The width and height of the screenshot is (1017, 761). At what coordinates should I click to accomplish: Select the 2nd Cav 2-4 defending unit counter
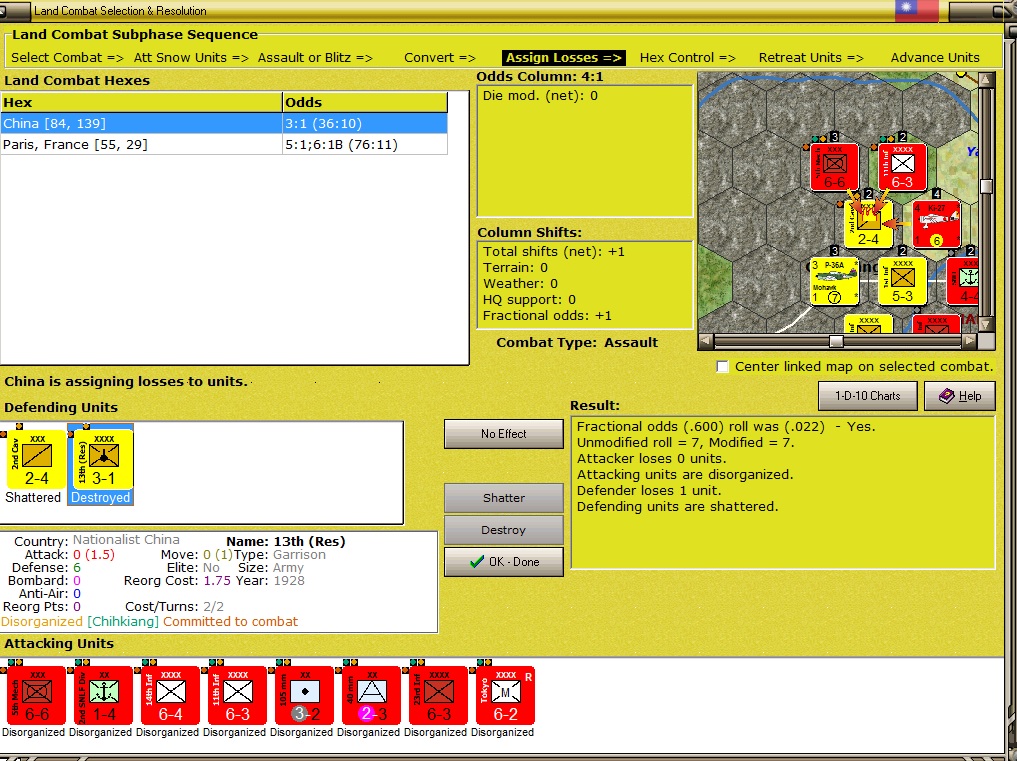click(x=36, y=459)
